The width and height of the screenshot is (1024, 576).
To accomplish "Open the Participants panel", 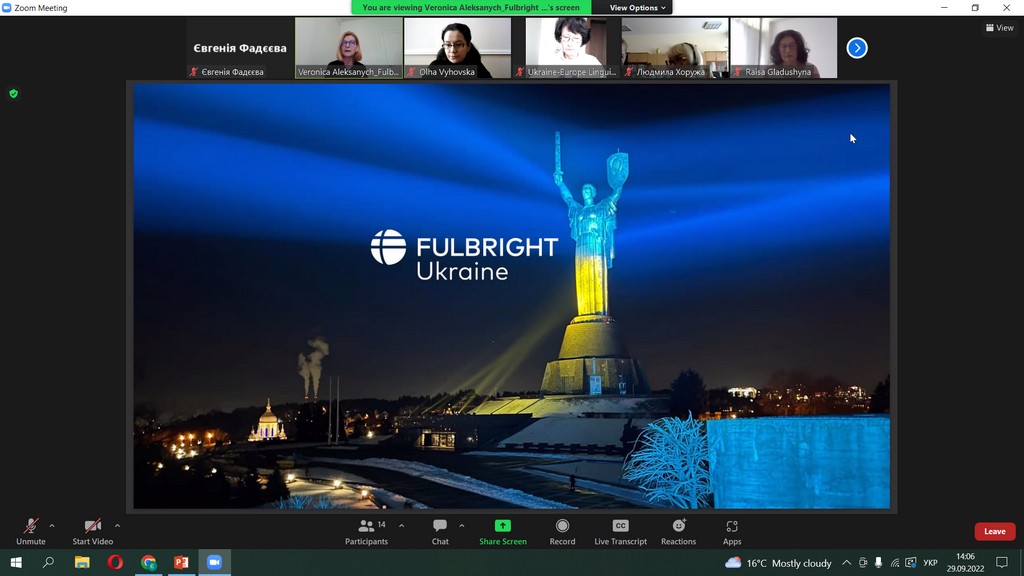I will [x=366, y=531].
